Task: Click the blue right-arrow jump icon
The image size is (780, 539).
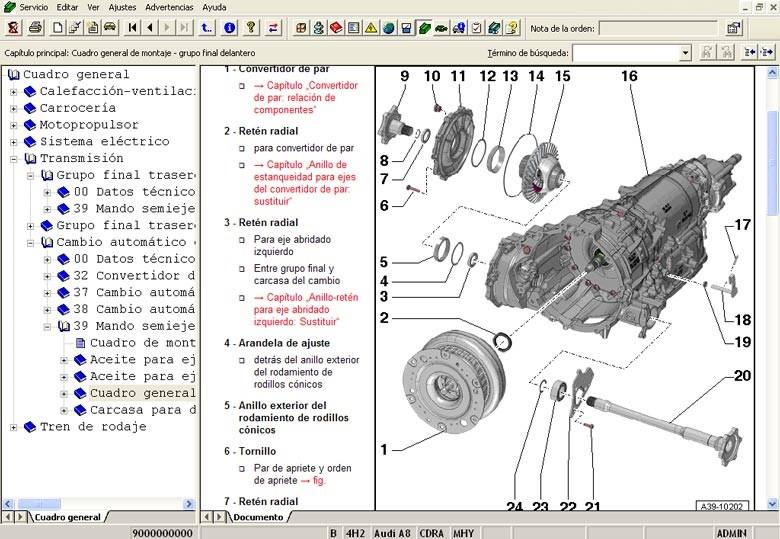Action: (x=767, y=52)
